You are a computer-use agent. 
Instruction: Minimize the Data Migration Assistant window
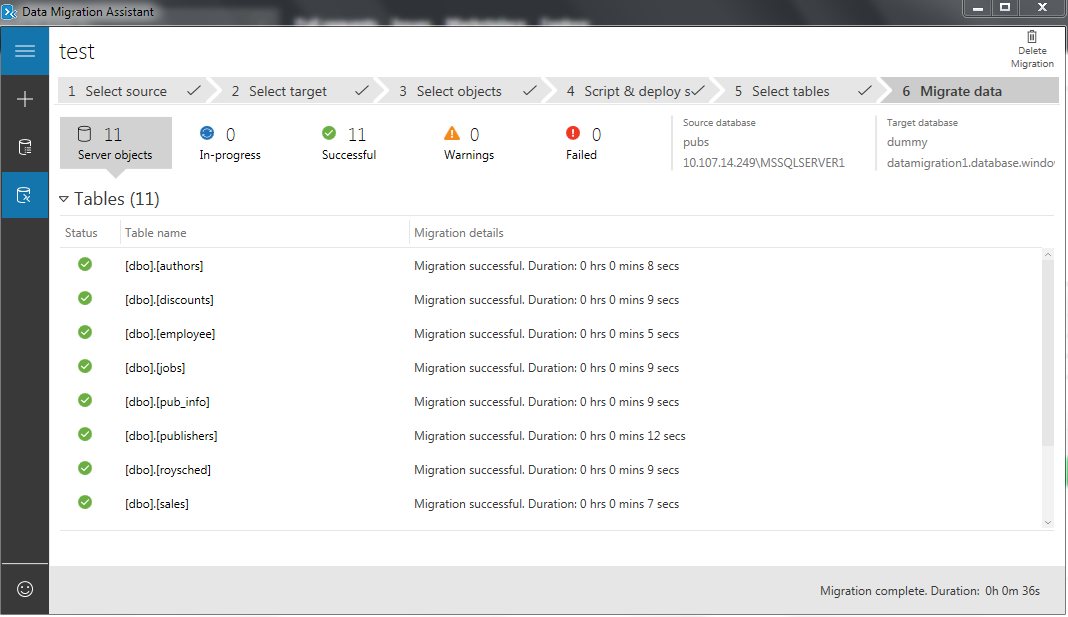[x=977, y=7]
